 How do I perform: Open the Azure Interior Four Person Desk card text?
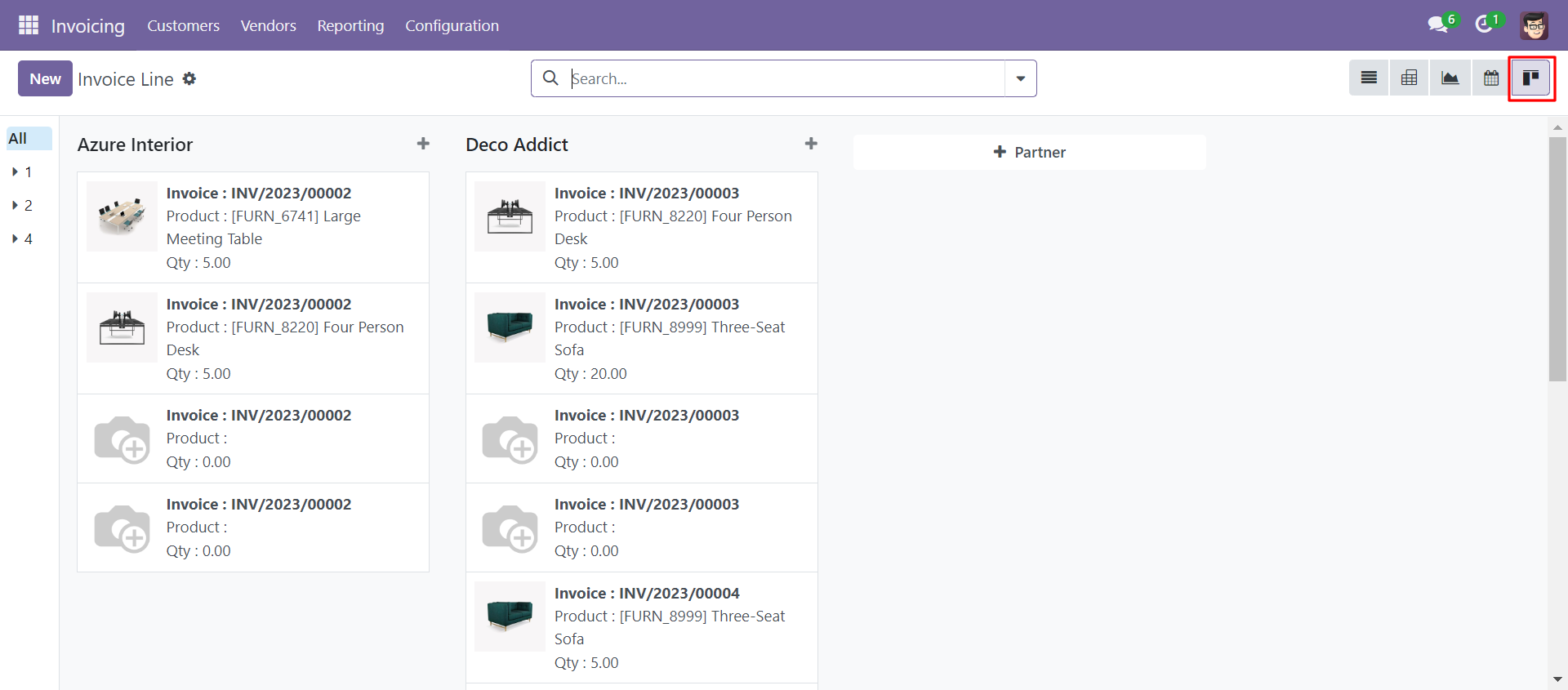(x=285, y=338)
